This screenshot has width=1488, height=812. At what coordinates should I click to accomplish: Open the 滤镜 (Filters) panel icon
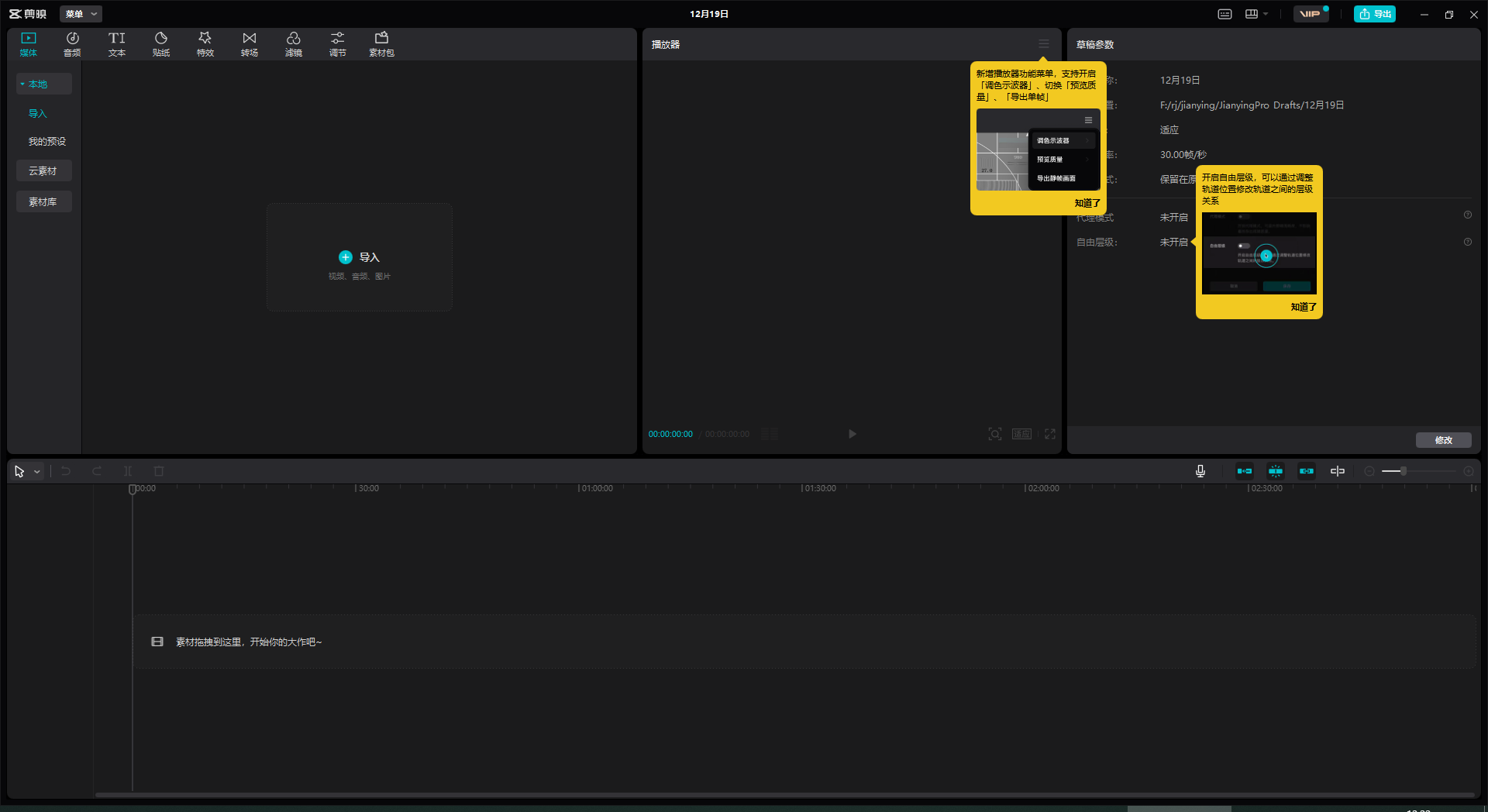(294, 44)
